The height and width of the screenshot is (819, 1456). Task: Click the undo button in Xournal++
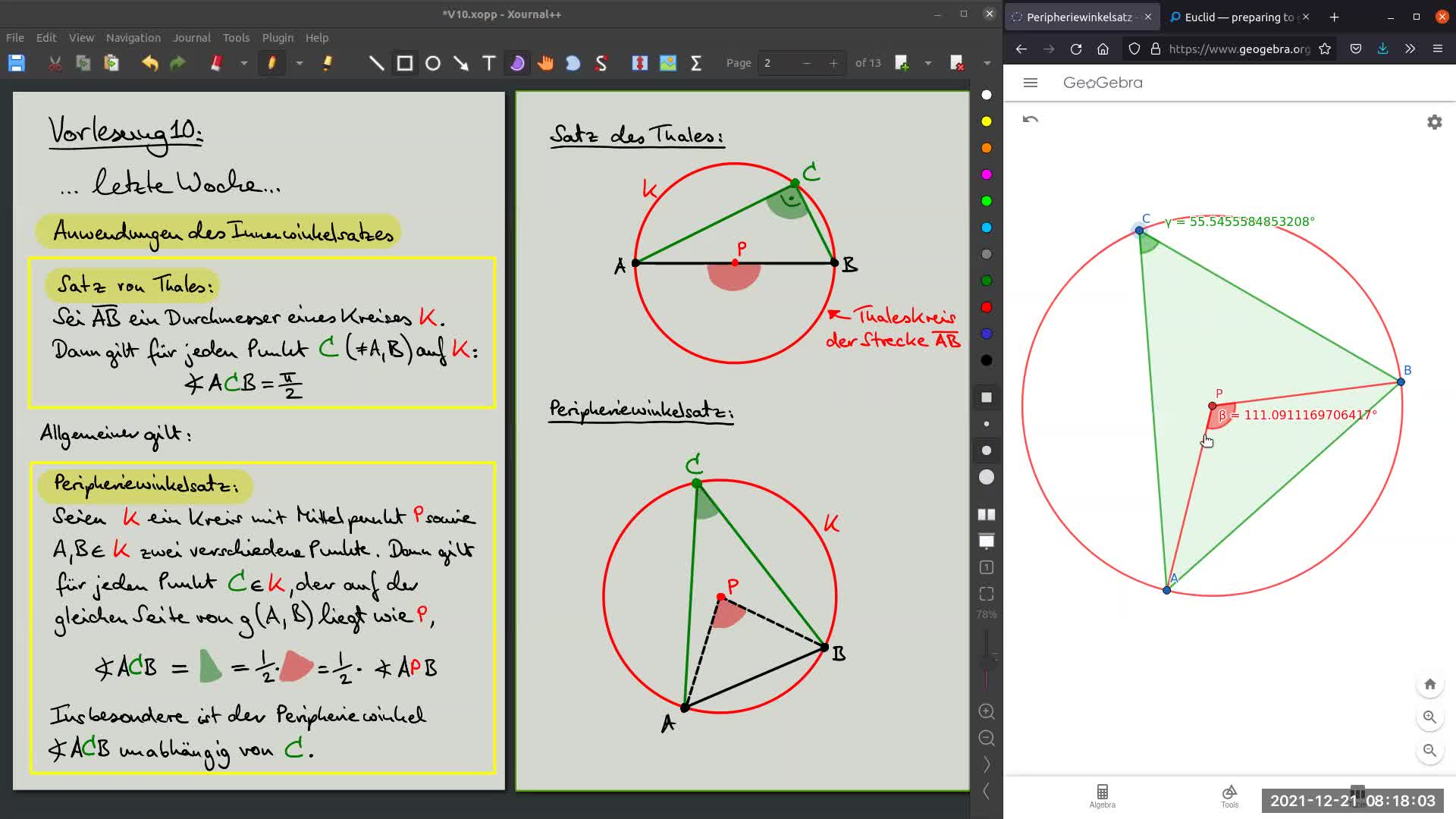149,63
